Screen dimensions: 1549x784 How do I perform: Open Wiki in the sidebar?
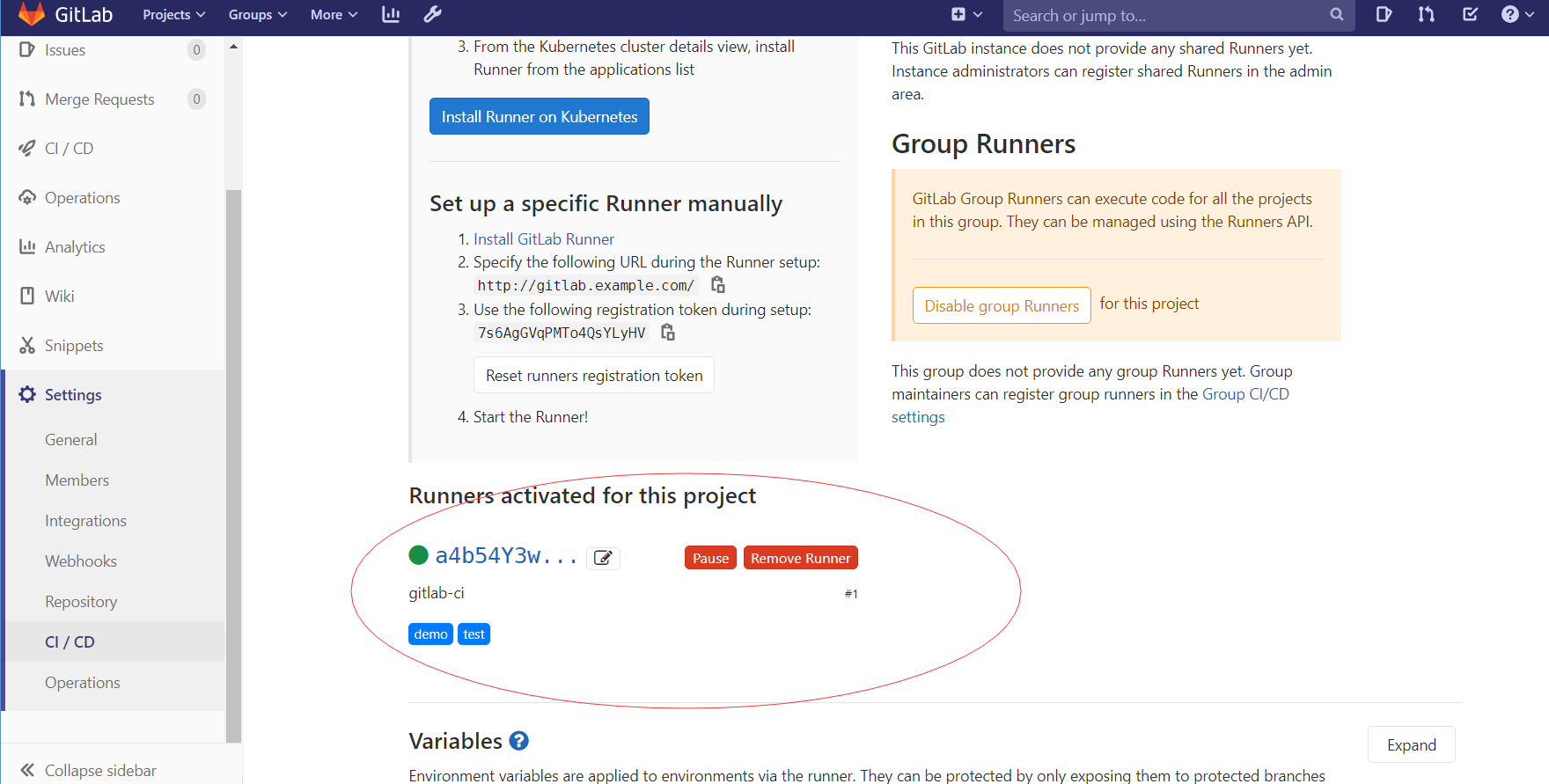coord(113,297)
